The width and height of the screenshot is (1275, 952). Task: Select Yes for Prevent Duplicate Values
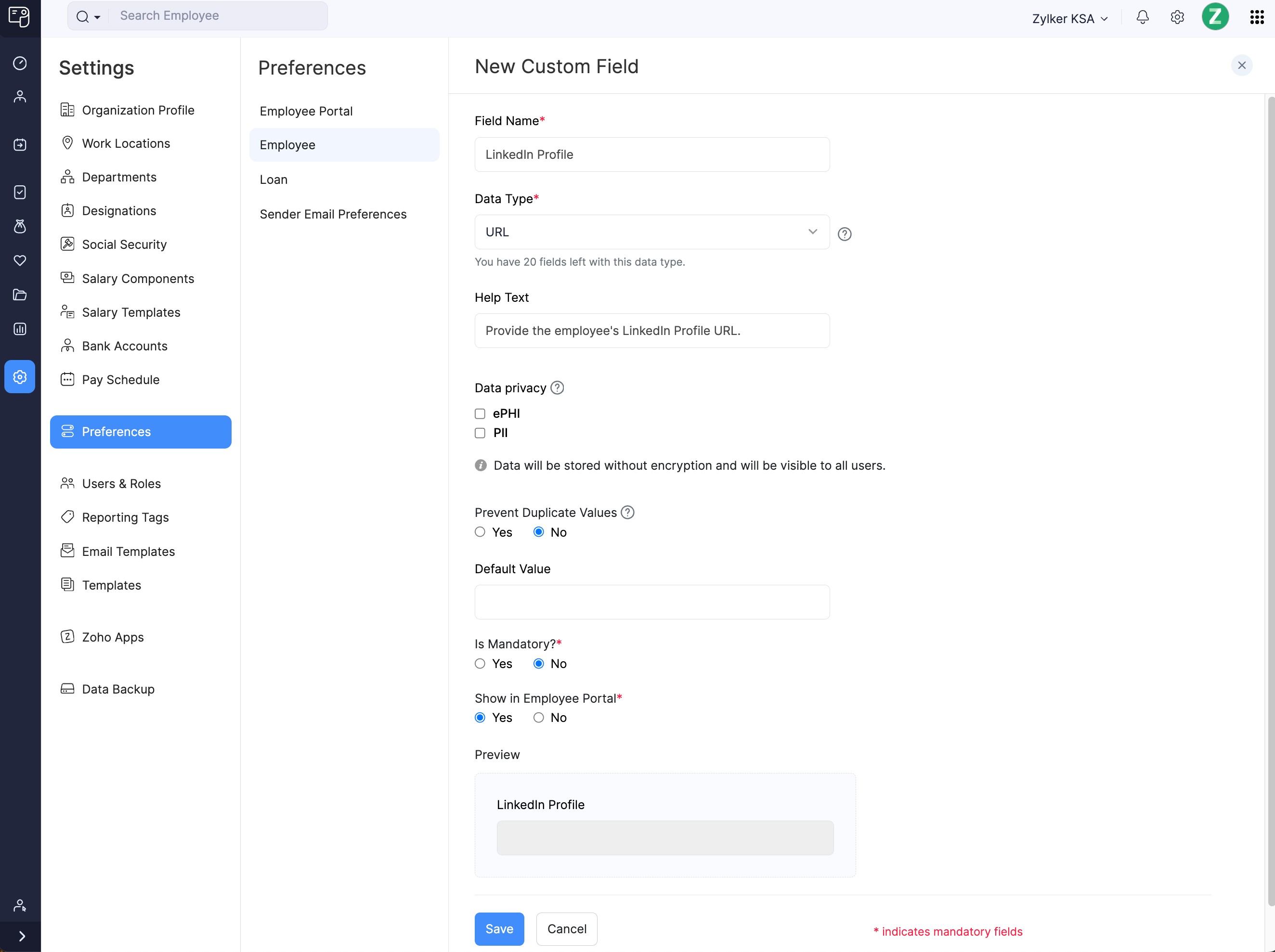480,532
